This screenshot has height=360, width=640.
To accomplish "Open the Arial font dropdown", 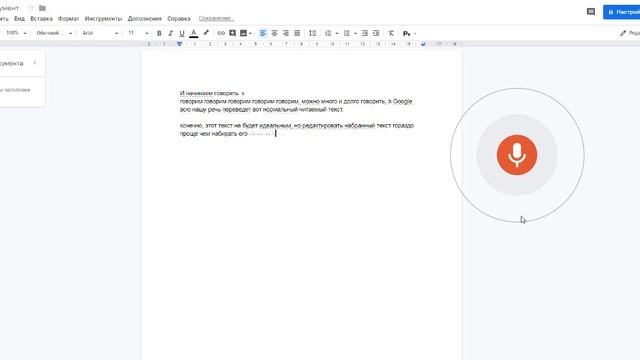I will click(x=100, y=33).
